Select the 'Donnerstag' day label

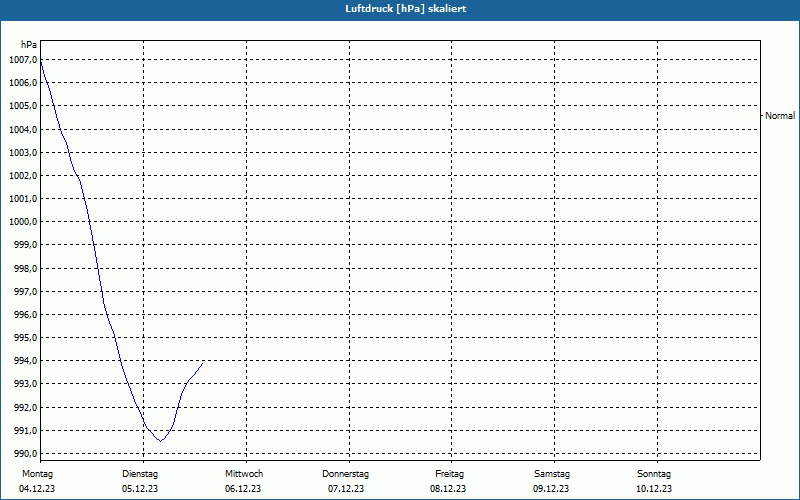[x=345, y=474]
